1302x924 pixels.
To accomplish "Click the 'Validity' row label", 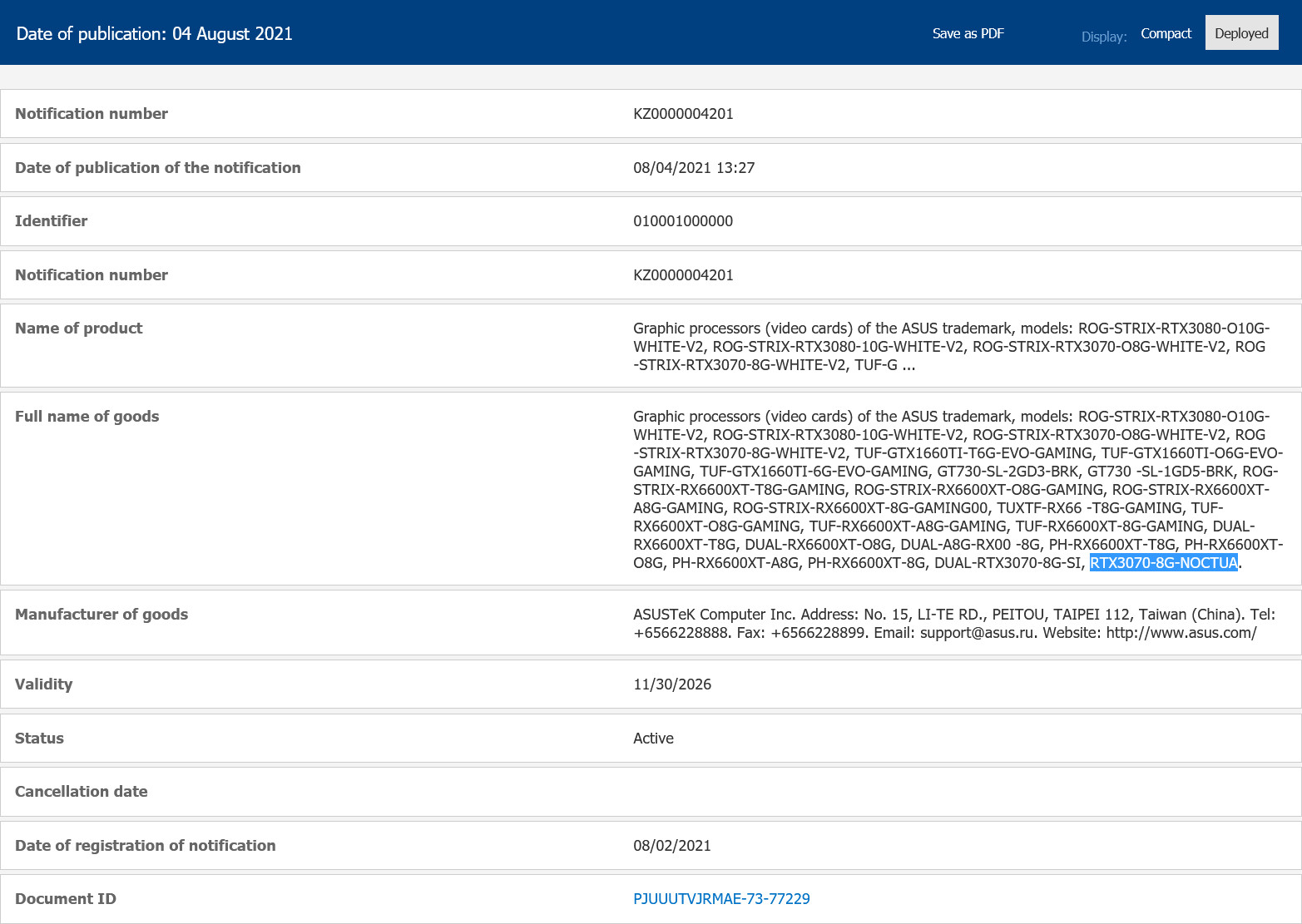I will click(x=43, y=684).
